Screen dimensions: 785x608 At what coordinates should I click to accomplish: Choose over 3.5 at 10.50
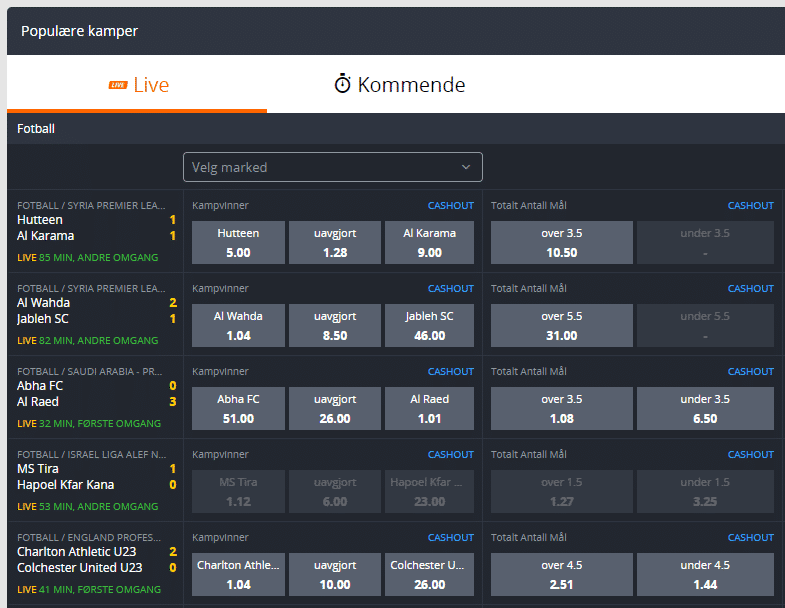coord(562,242)
